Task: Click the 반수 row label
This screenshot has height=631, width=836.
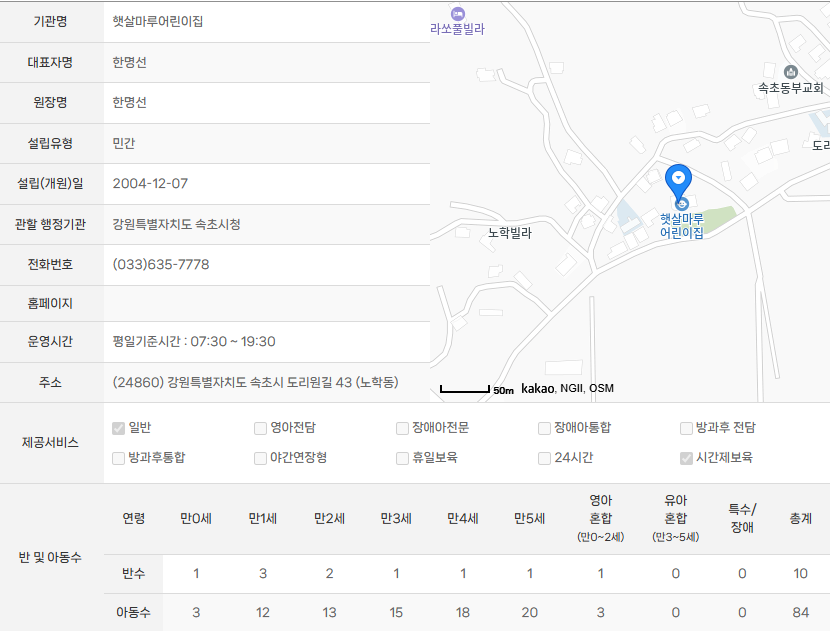Action: pyautogui.click(x=133, y=573)
